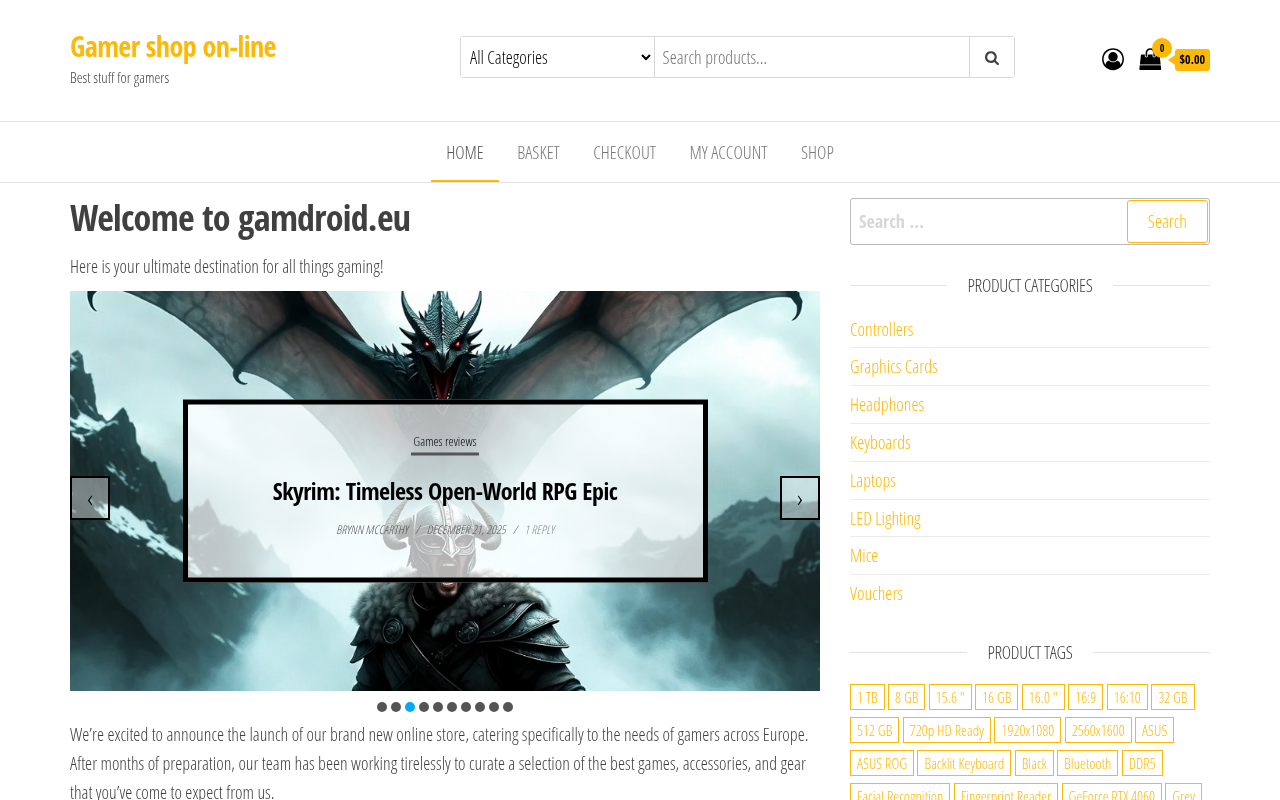Click the Gamer shop on-line site title
The height and width of the screenshot is (800, 1280).
tap(173, 46)
